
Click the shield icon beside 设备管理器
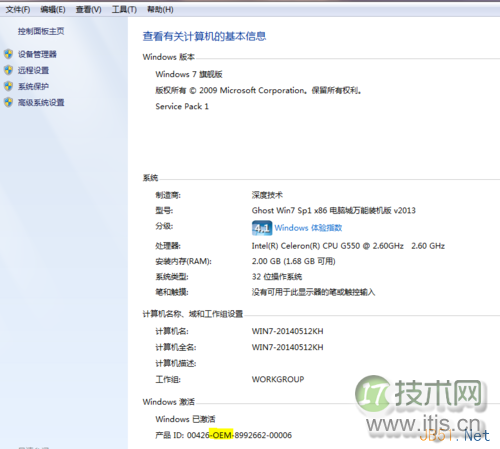coord(9,54)
